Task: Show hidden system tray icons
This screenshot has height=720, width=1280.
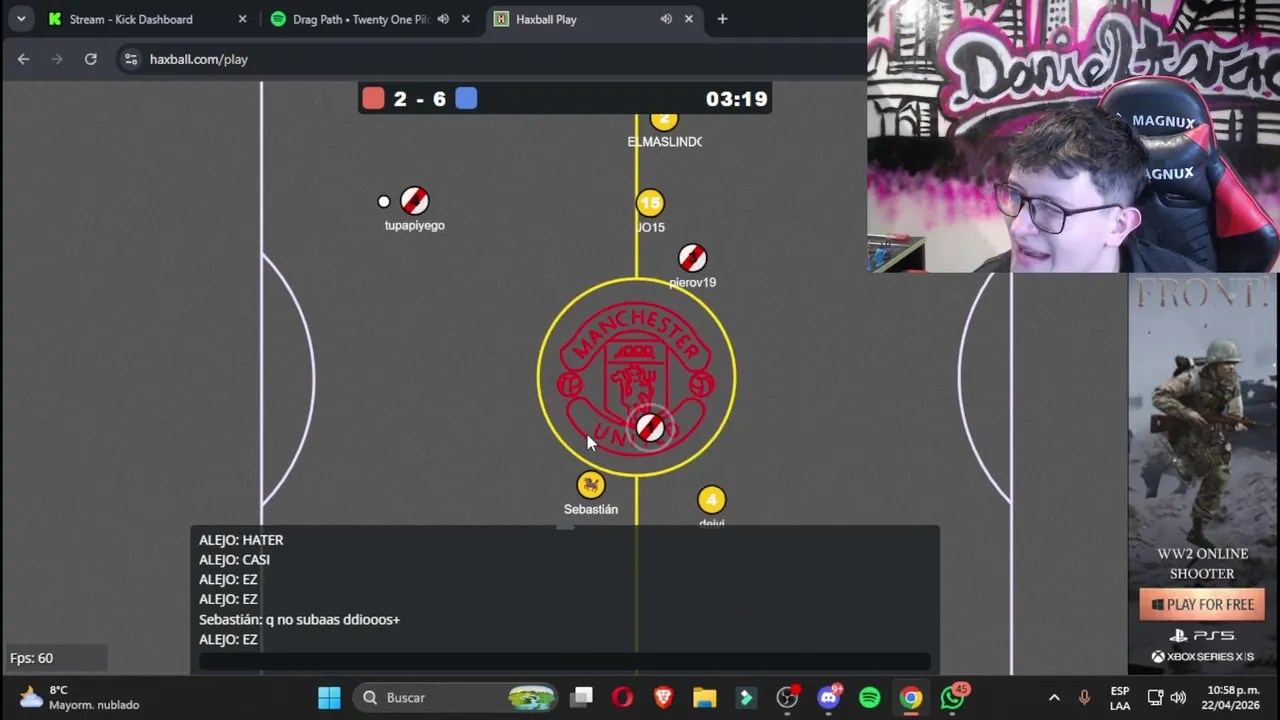Action: (1054, 697)
